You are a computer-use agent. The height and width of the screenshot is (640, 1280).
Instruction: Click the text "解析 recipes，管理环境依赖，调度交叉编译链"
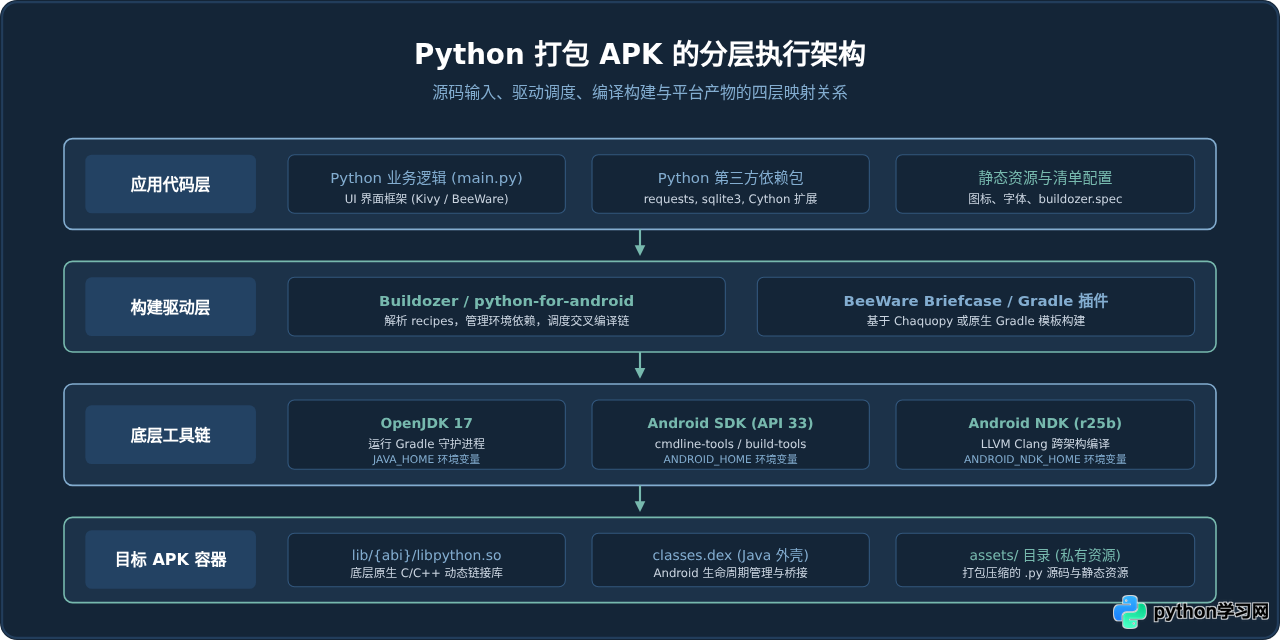coord(506,322)
